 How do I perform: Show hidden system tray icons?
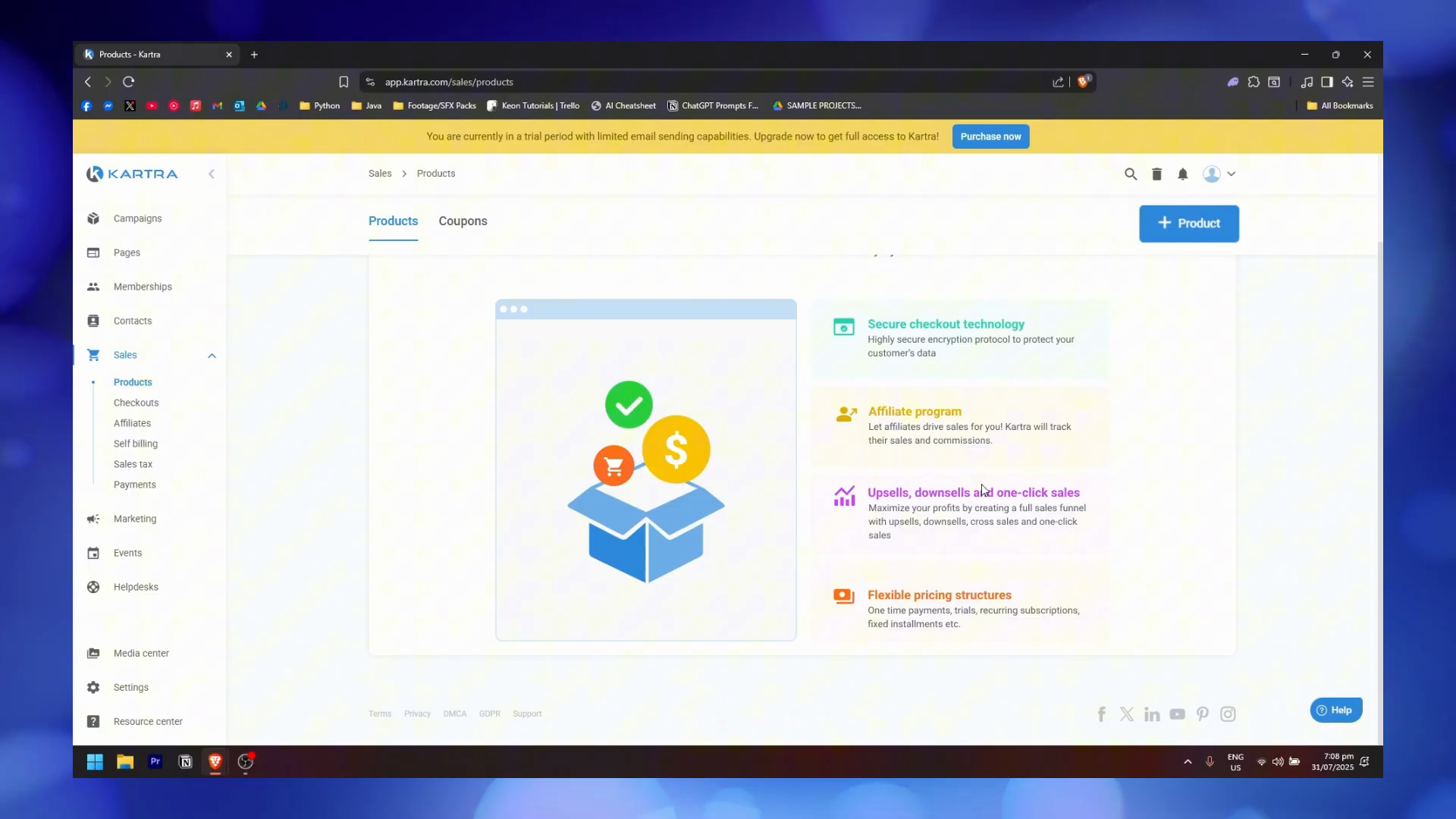(x=1188, y=762)
